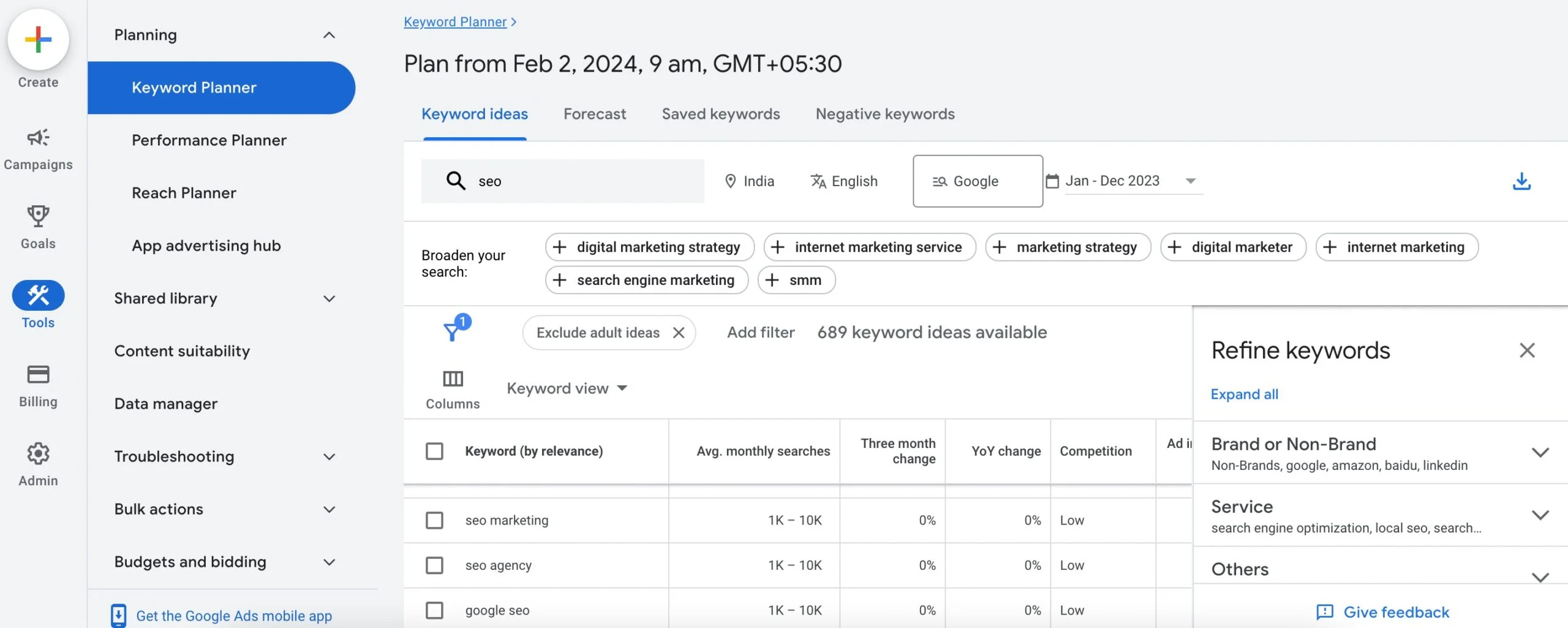Open the Admin section icon
Screen dimensions: 1568x628
(x=38, y=453)
